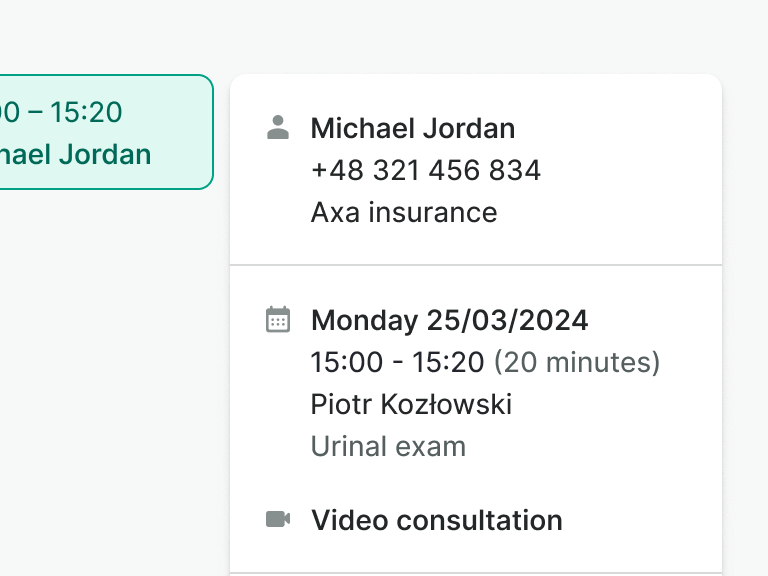This screenshot has width=768, height=576.
Task: Click the +48 country code of the phone
Action: 337,170
